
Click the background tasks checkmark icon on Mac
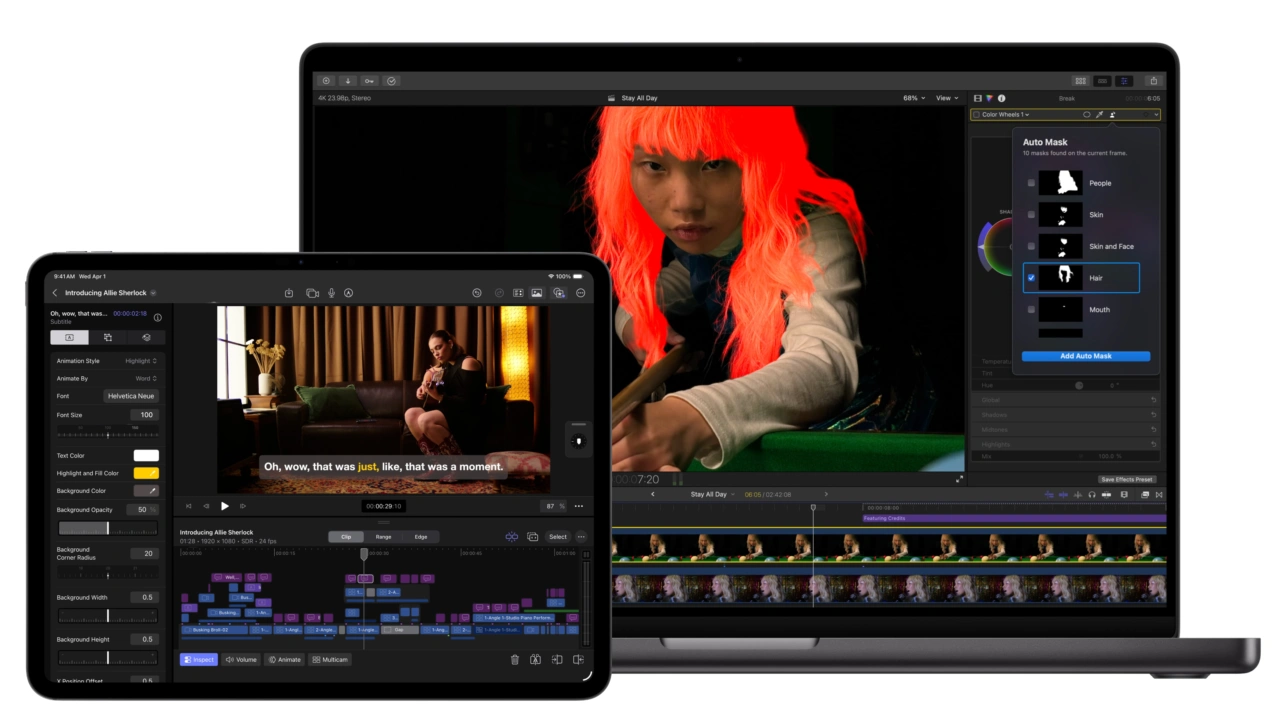pyautogui.click(x=391, y=81)
